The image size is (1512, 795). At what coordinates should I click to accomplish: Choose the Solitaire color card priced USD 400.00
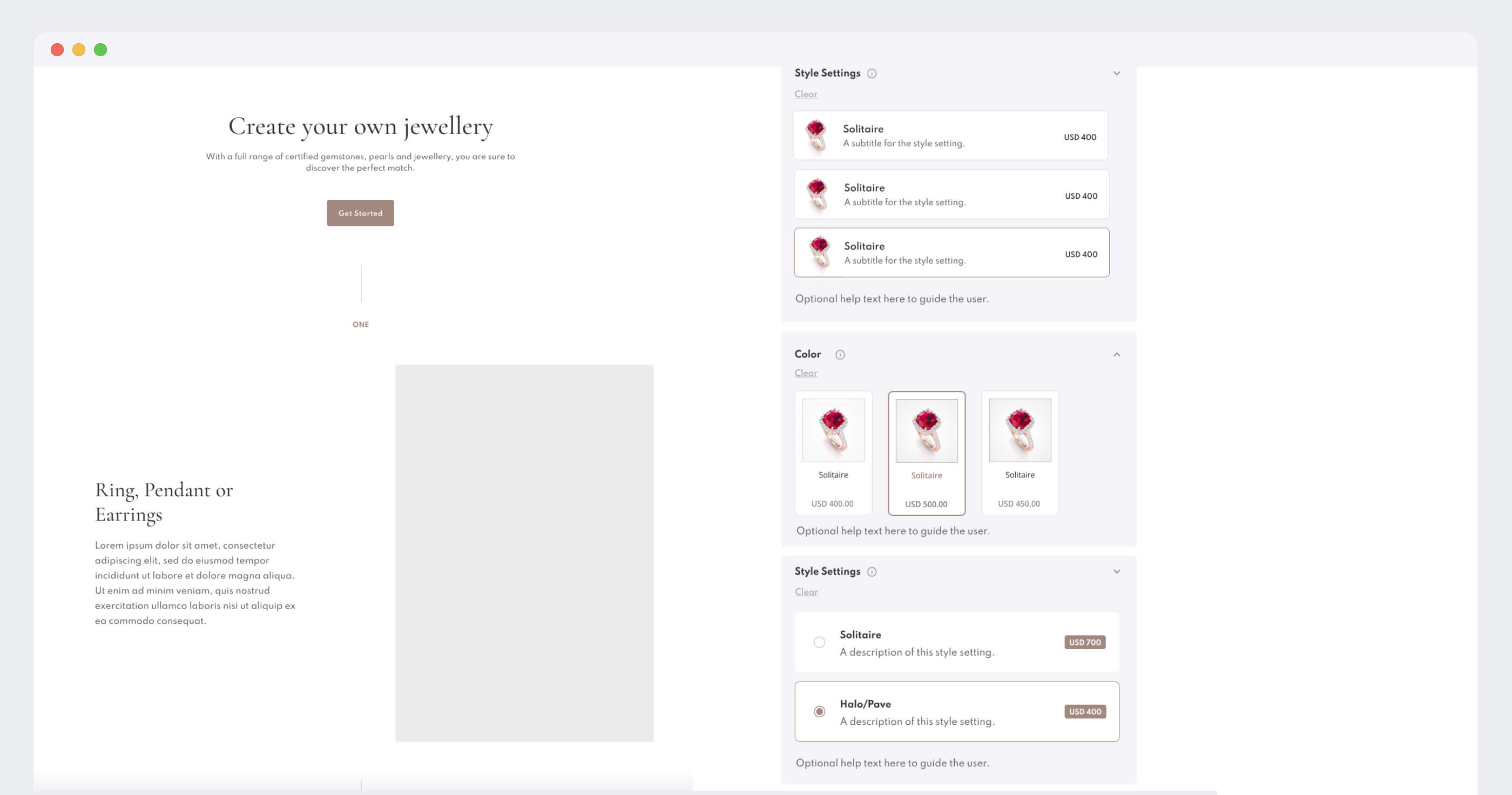833,453
